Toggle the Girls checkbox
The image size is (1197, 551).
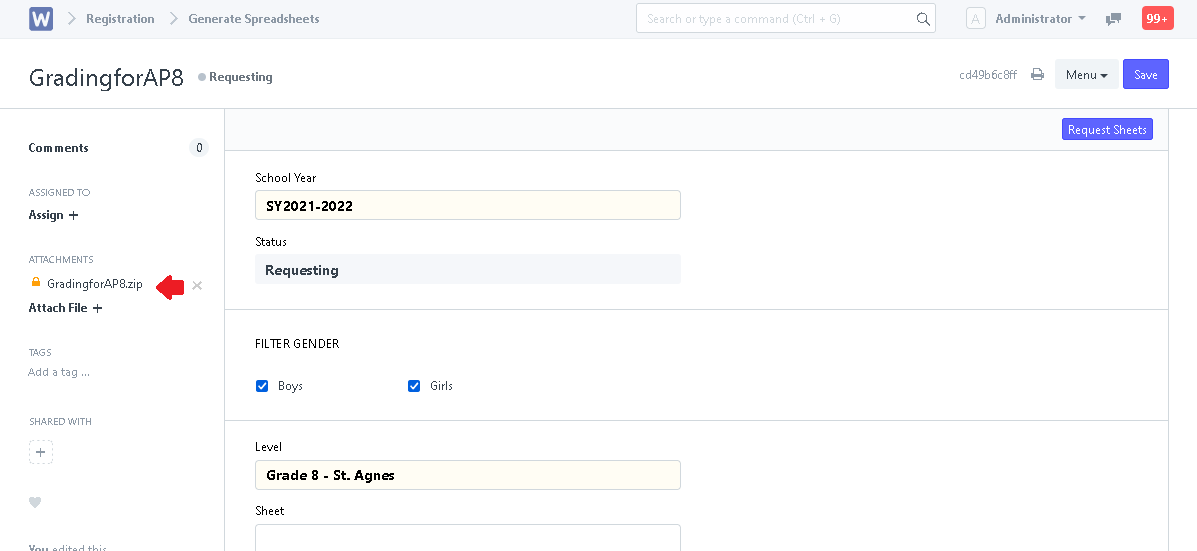coord(414,386)
